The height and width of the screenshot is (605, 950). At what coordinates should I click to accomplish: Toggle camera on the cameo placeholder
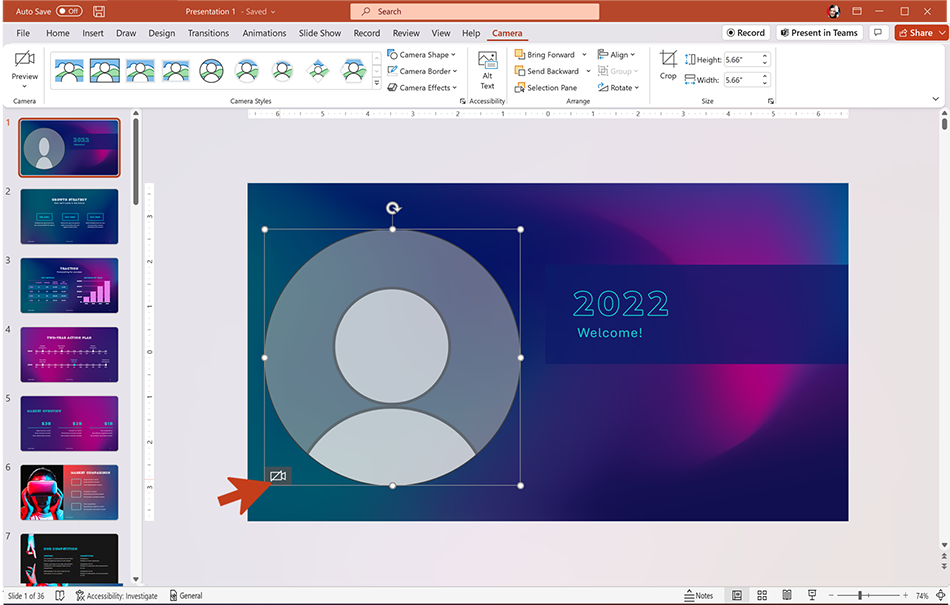[x=278, y=476]
